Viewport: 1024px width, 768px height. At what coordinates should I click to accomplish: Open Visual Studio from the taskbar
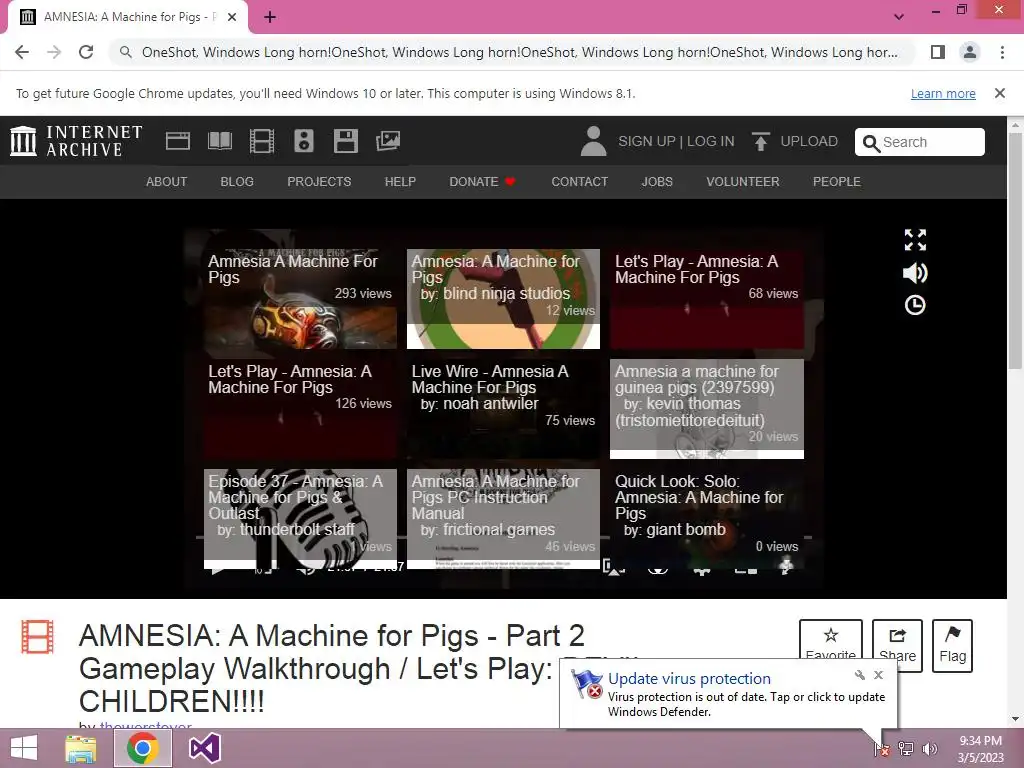tap(204, 748)
